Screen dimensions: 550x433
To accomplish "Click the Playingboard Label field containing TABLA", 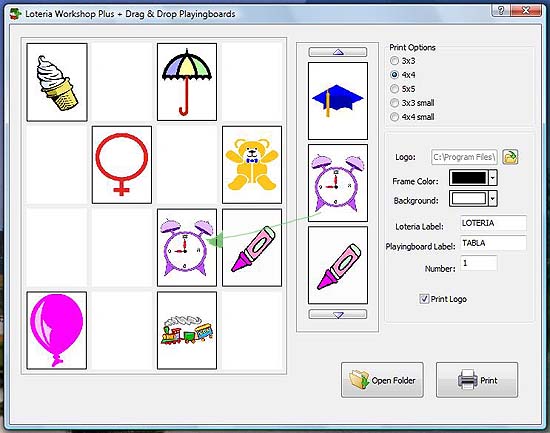I will tap(493, 243).
